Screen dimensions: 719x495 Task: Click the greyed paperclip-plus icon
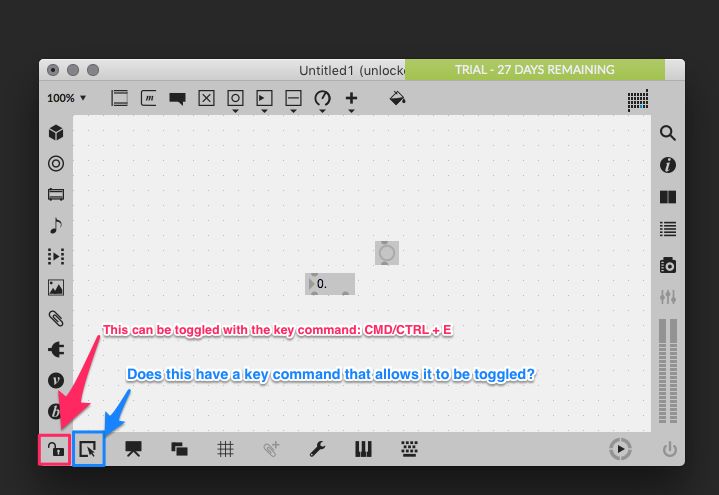(x=271, y=449)
